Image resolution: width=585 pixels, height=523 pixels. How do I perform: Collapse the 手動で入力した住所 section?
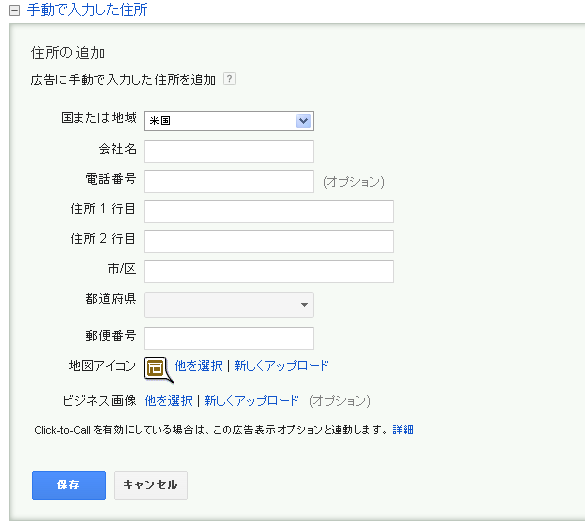pyautogui.click(x=14, y=11)
